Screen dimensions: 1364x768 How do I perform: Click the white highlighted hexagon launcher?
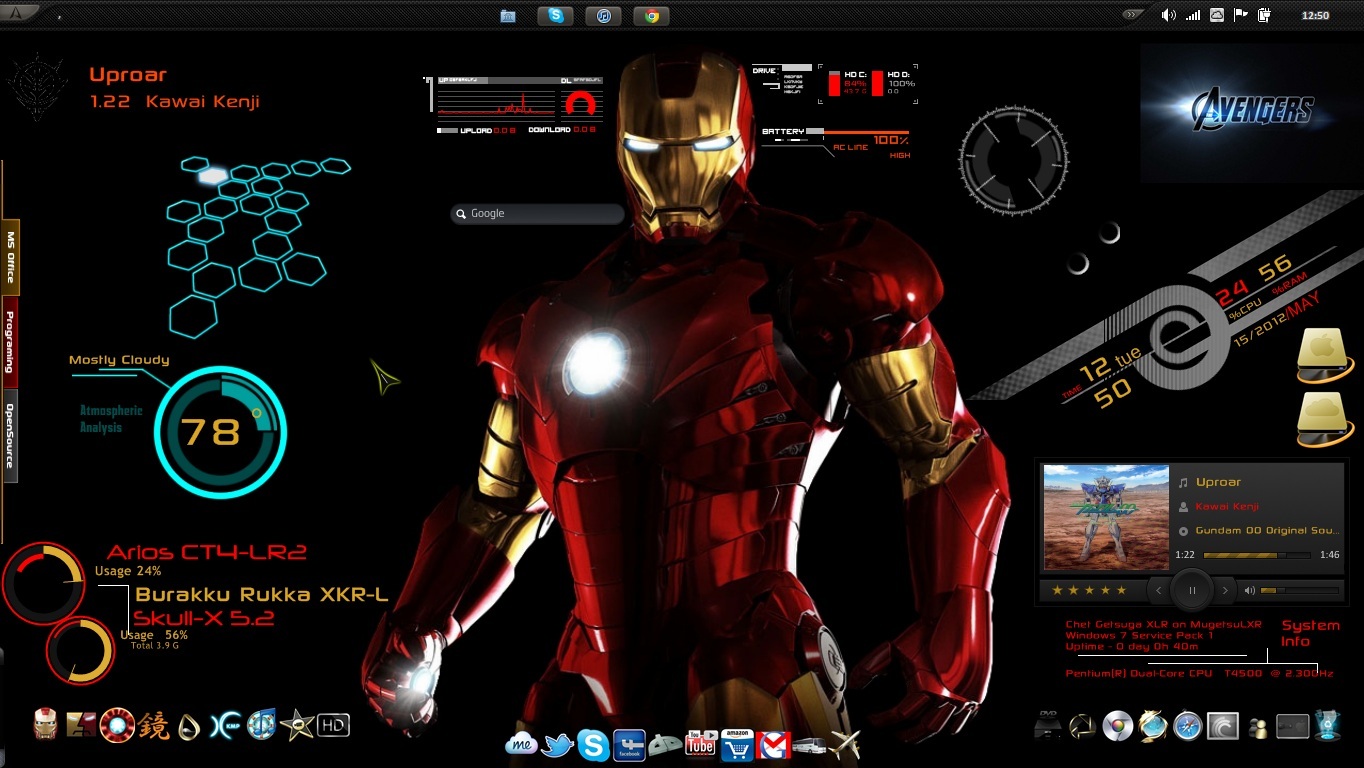212,176
